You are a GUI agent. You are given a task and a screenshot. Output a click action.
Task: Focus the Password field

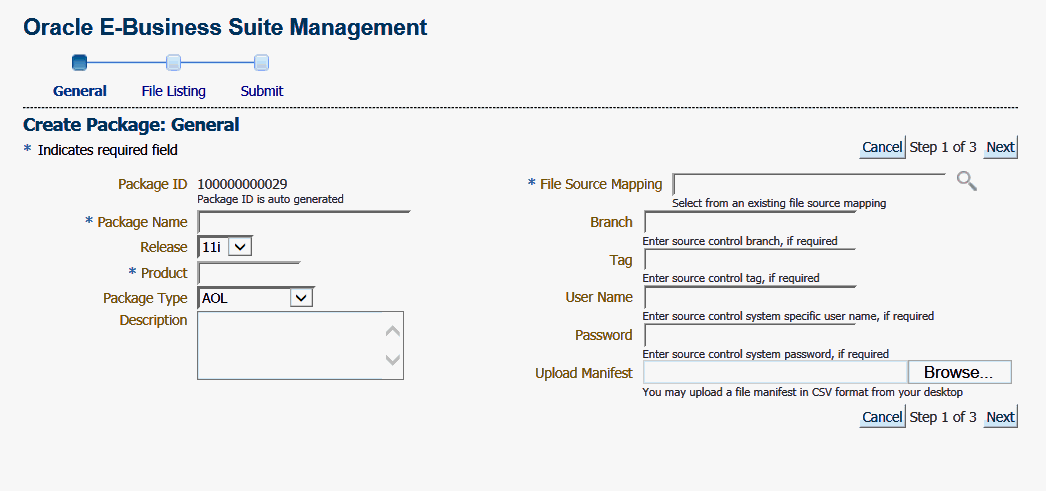point(749,335)
